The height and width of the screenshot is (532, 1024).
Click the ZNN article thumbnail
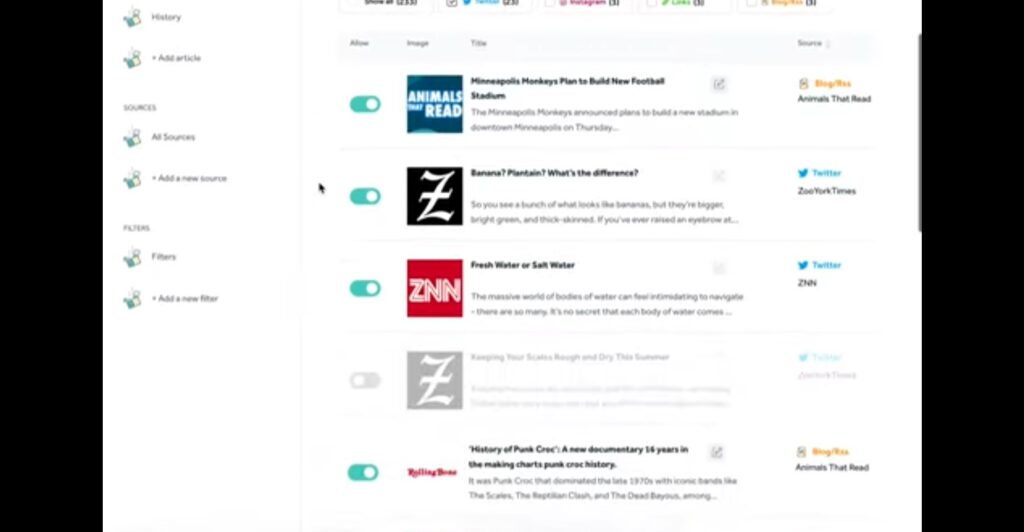click(x=435, y=289)
